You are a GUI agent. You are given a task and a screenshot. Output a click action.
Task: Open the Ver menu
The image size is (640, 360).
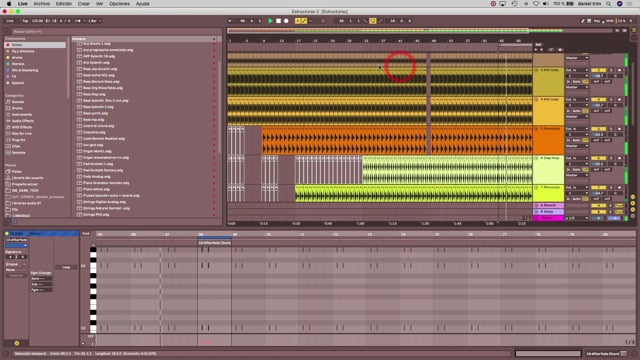99,4
